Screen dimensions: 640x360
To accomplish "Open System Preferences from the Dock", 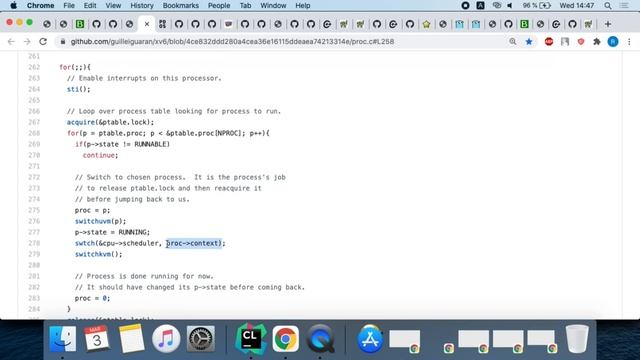I will coord(200,338).
